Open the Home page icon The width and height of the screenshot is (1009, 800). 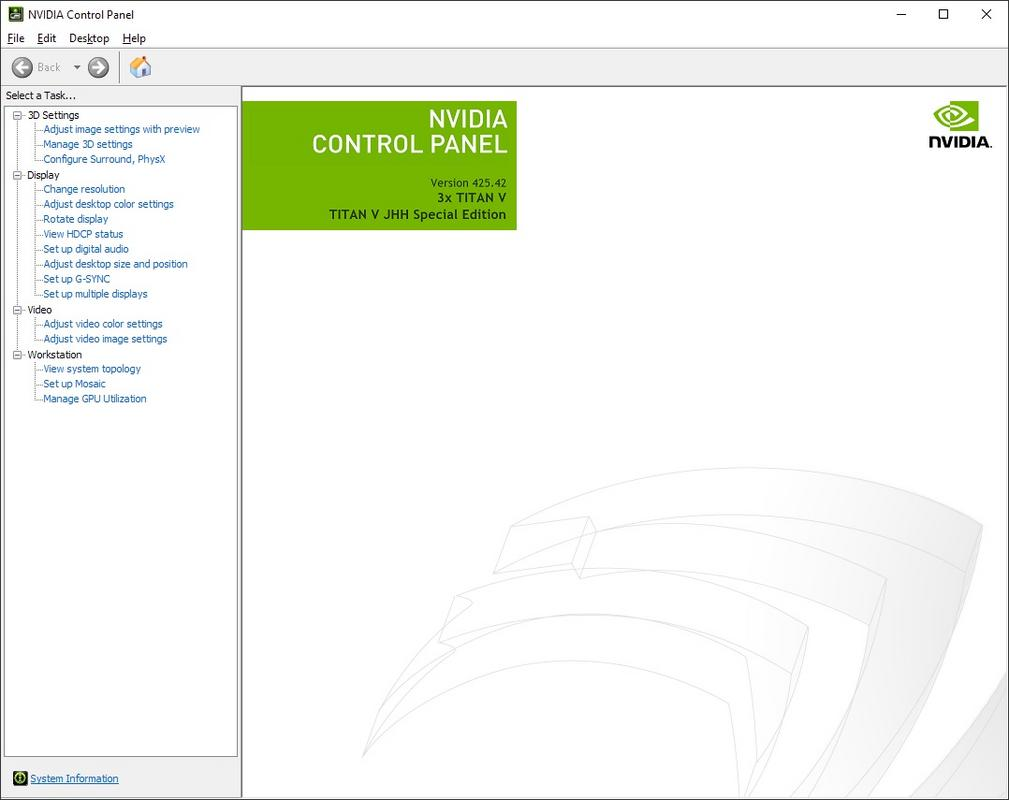pyautogui.click(x=140, y=67)
